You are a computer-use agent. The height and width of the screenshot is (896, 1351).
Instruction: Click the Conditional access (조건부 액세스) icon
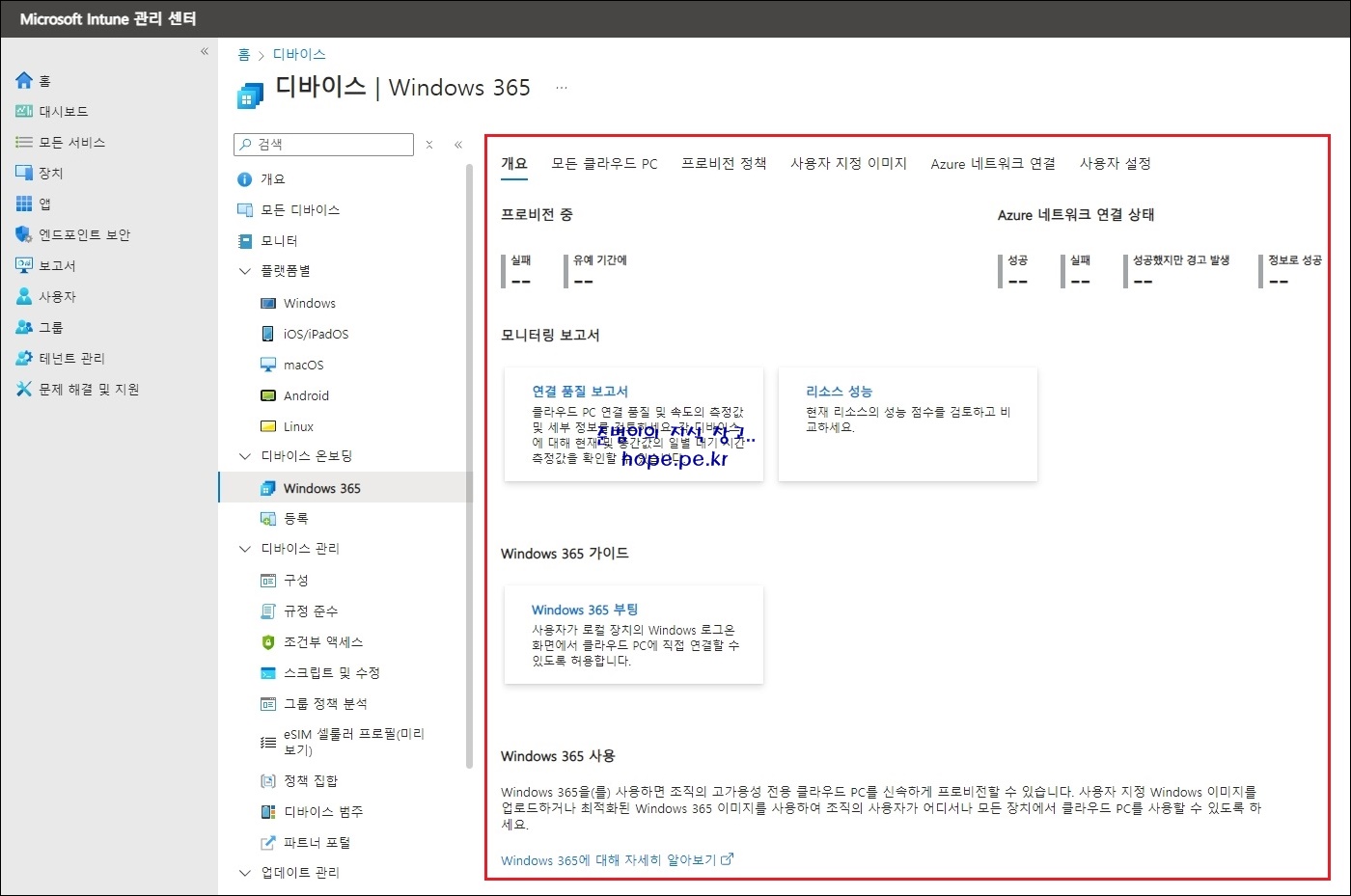(268, 642)
